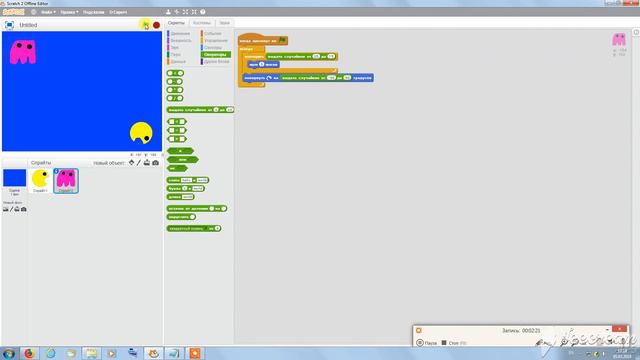The height and width of the screenshot is (360, 640).
Task: Select the duplicate stamp tool in toolbar
Action: 168,12
